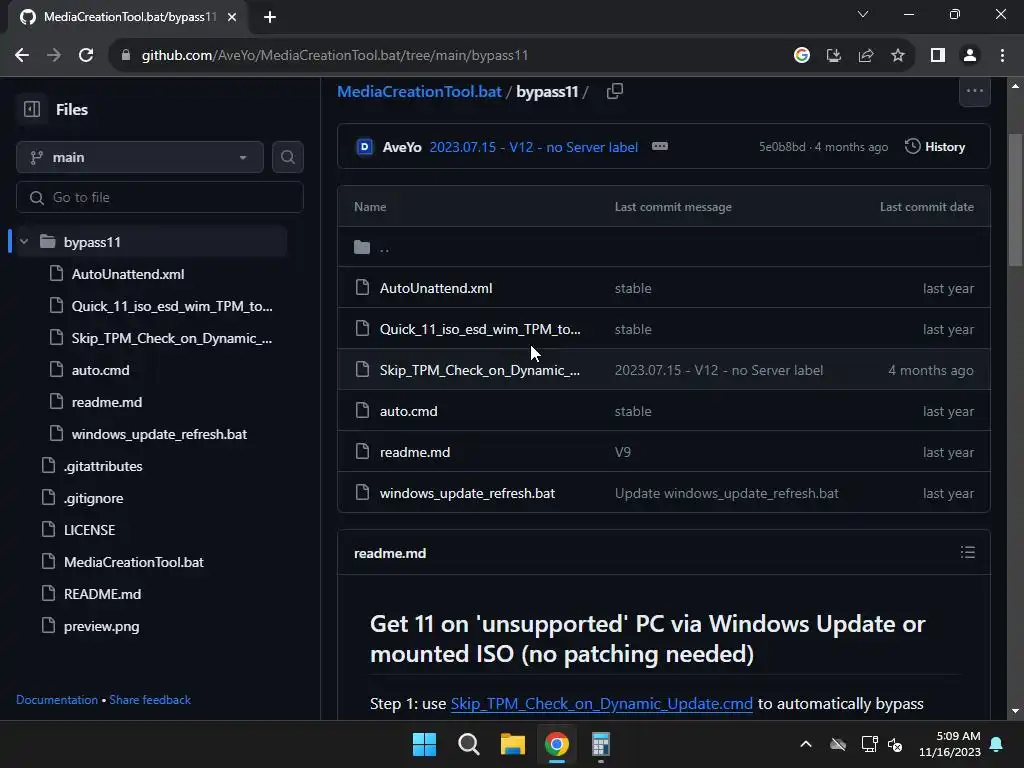Viewport: 1024px width, 768px height.
Task: Open notification bell in taskbar
Action: coord(997,744)
